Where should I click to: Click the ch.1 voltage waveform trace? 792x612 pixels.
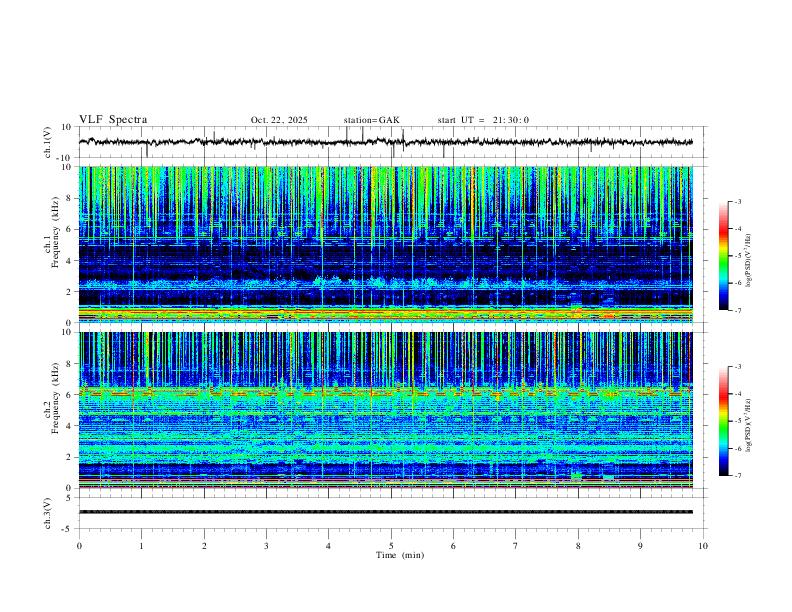coord(386,142)
